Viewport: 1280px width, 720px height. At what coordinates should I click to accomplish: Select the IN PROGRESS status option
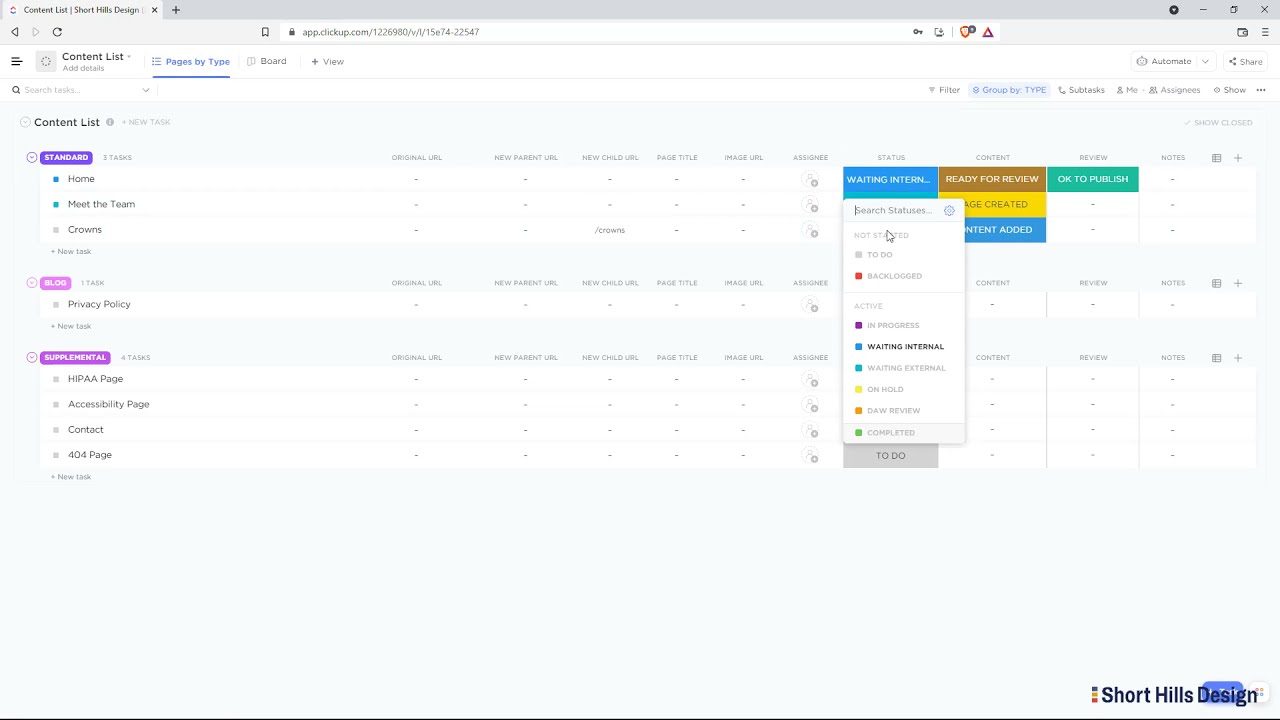[893, 326]
